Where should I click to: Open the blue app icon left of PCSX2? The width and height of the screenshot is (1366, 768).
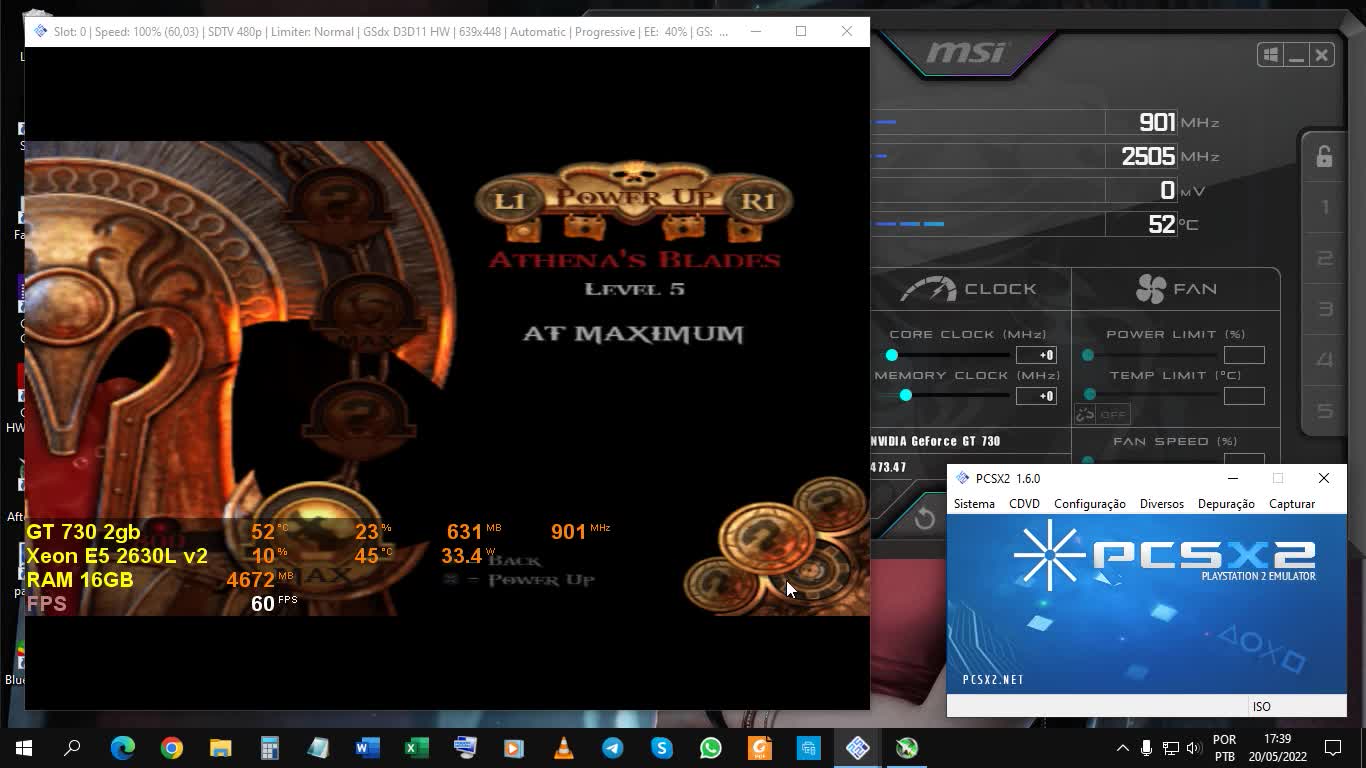808,748
